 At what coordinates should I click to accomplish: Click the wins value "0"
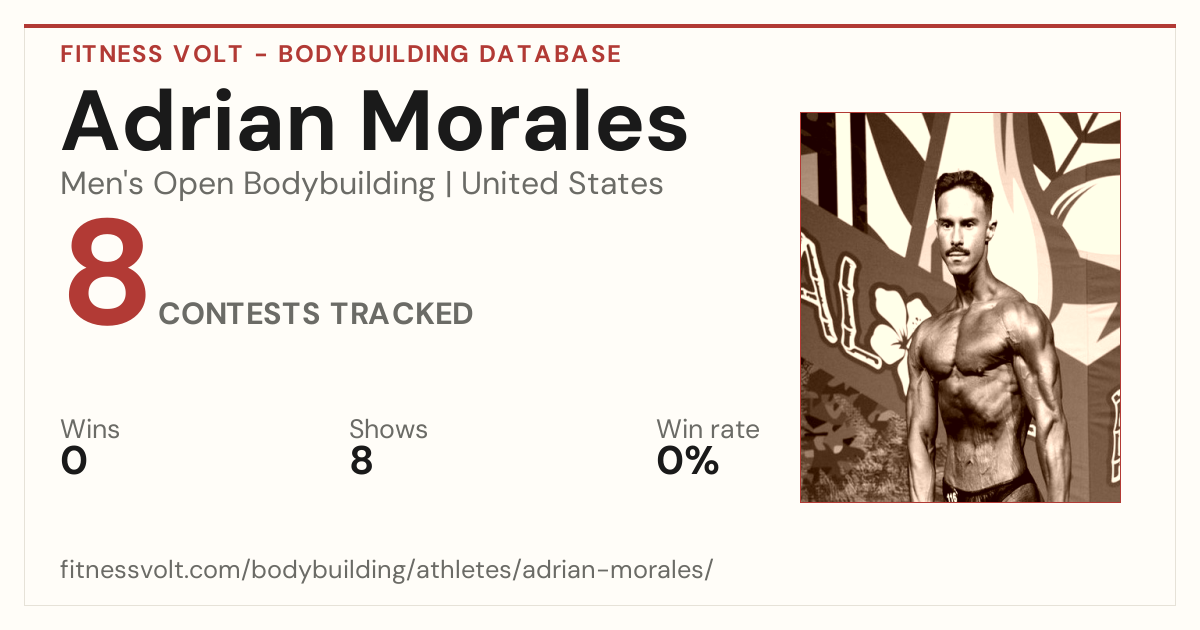pyautogui.click(x=74, y=461)
